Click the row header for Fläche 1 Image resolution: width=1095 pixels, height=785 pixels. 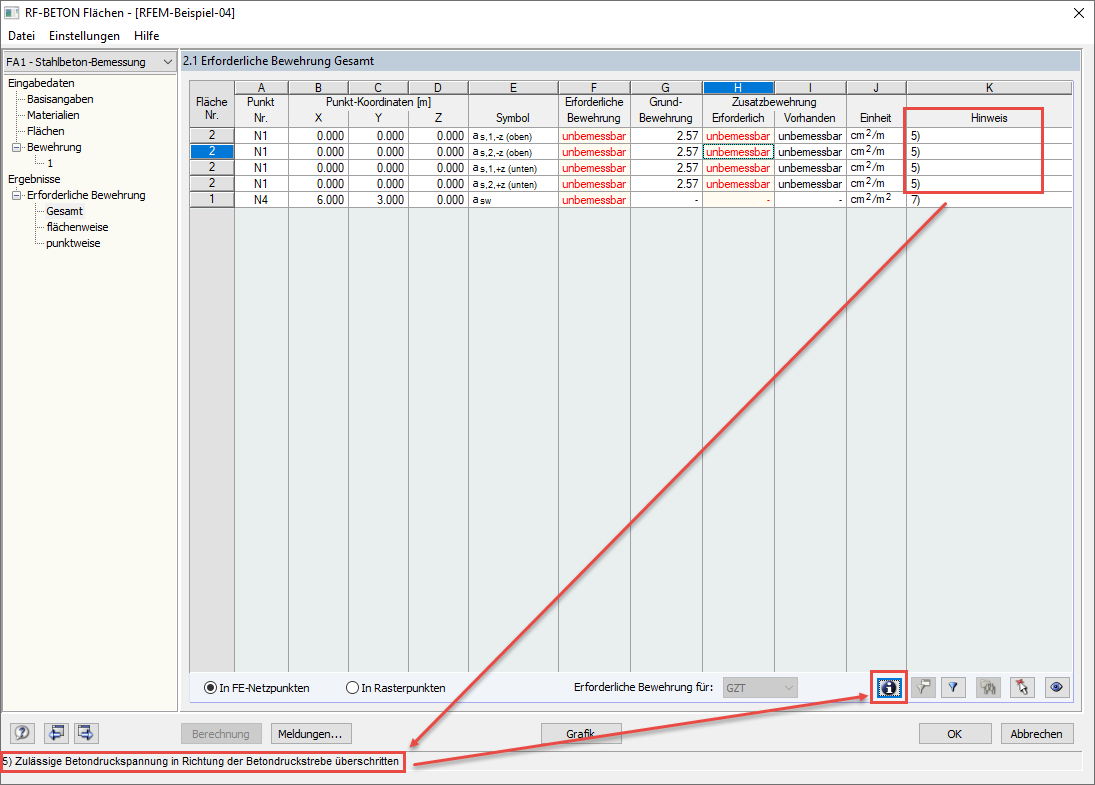(212, 200)
